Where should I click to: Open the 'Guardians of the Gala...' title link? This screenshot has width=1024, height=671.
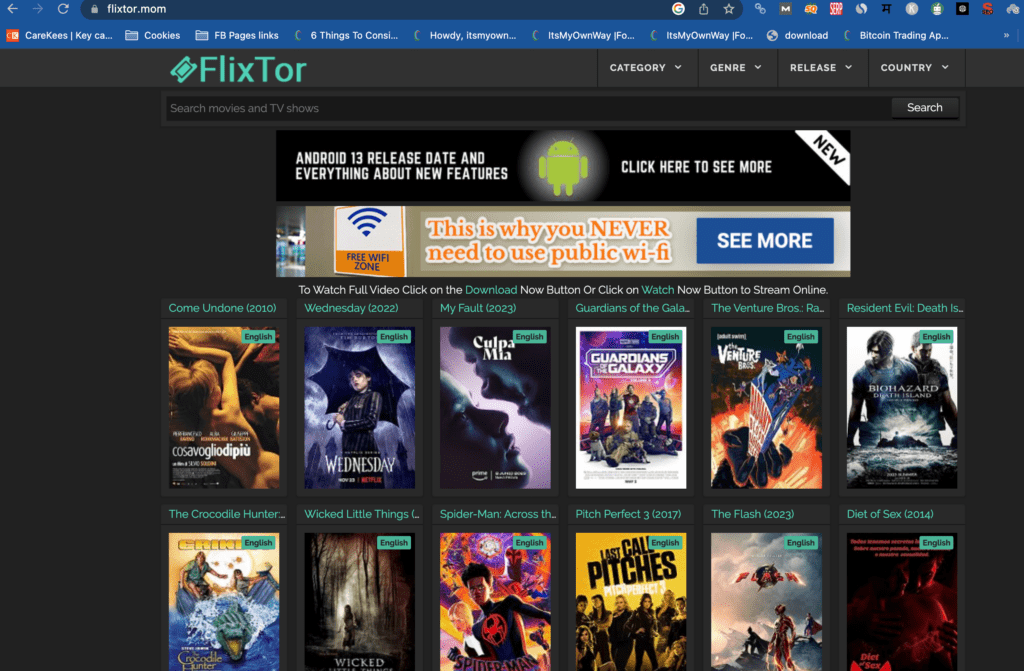coord(632,308)
